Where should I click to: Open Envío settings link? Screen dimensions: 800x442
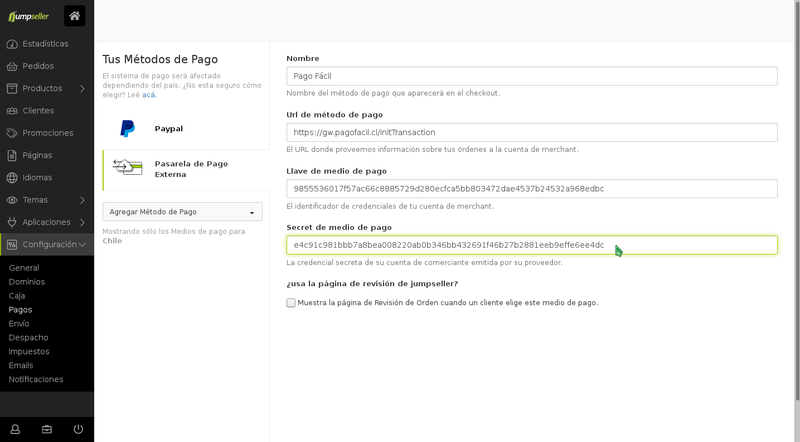(19, 324)
